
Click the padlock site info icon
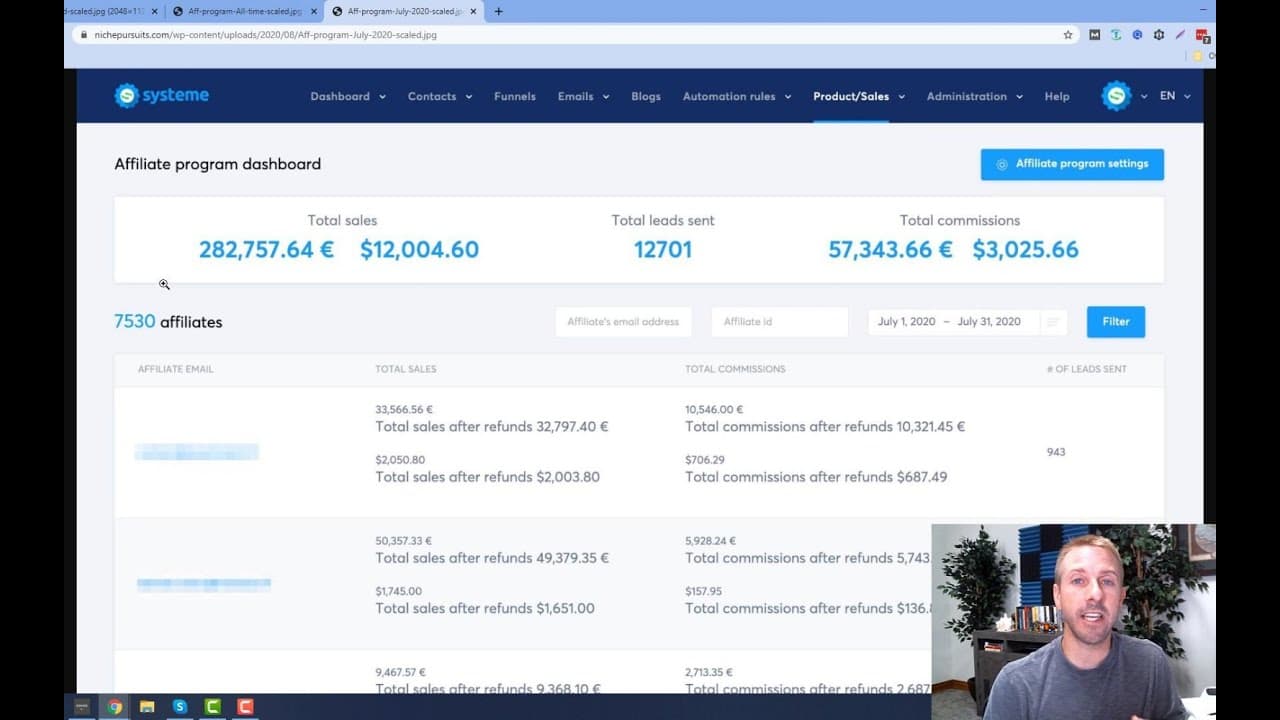(x=86, y=34)
